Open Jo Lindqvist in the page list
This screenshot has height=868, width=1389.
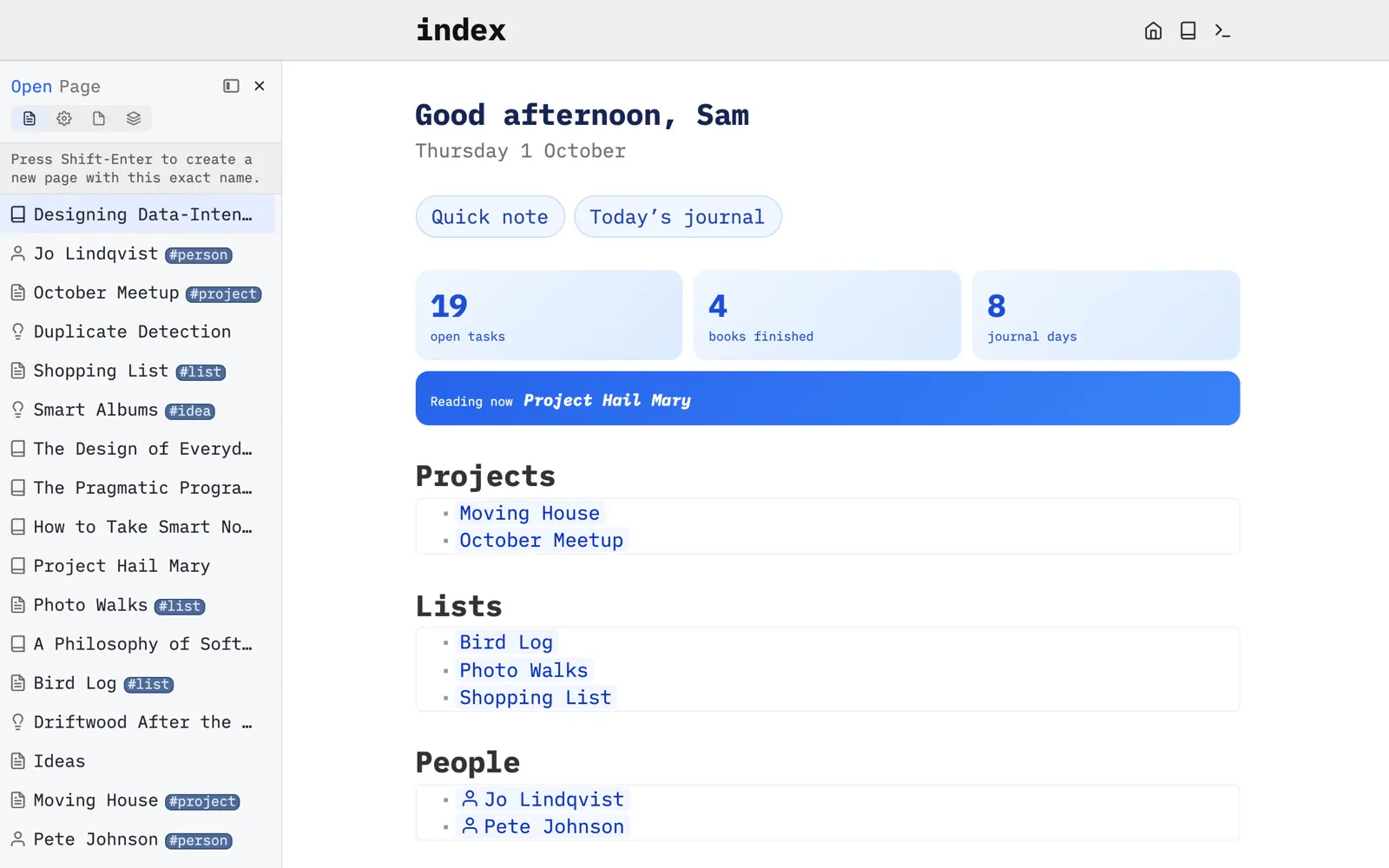(137, 253)
